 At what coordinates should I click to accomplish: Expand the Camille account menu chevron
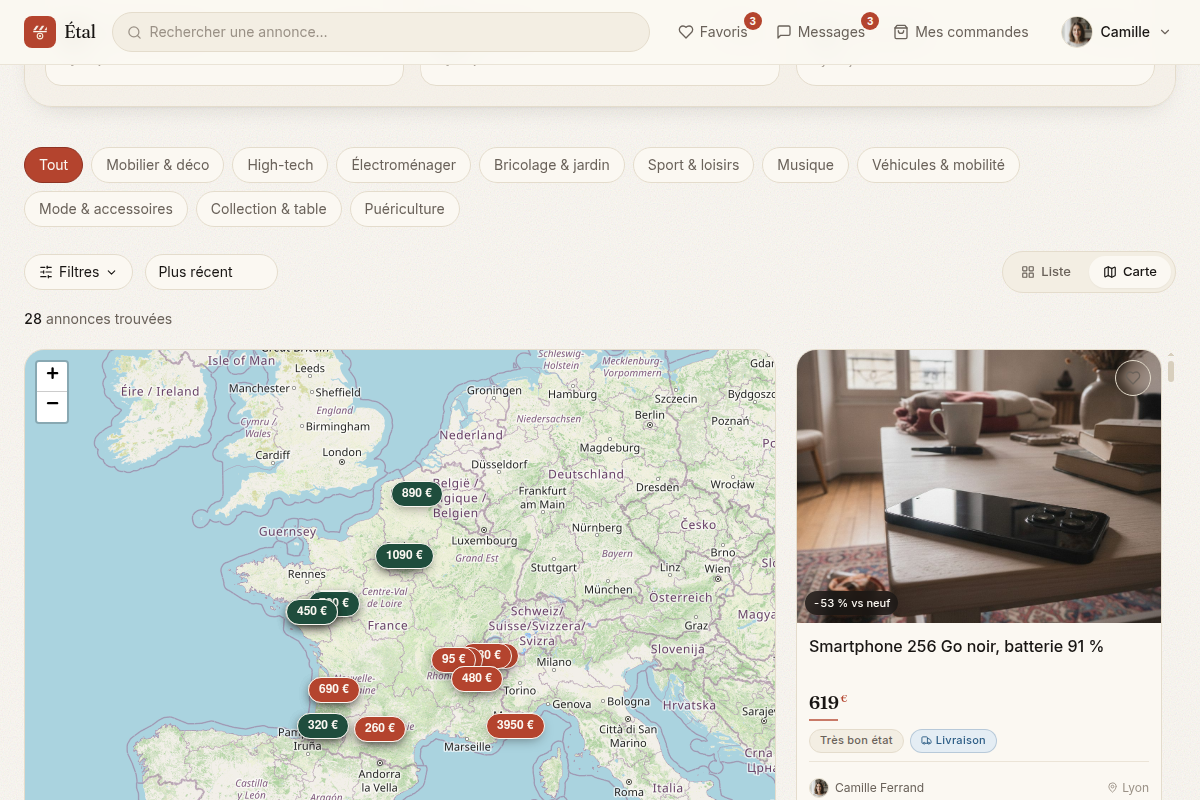click(x=1165, y=32)
